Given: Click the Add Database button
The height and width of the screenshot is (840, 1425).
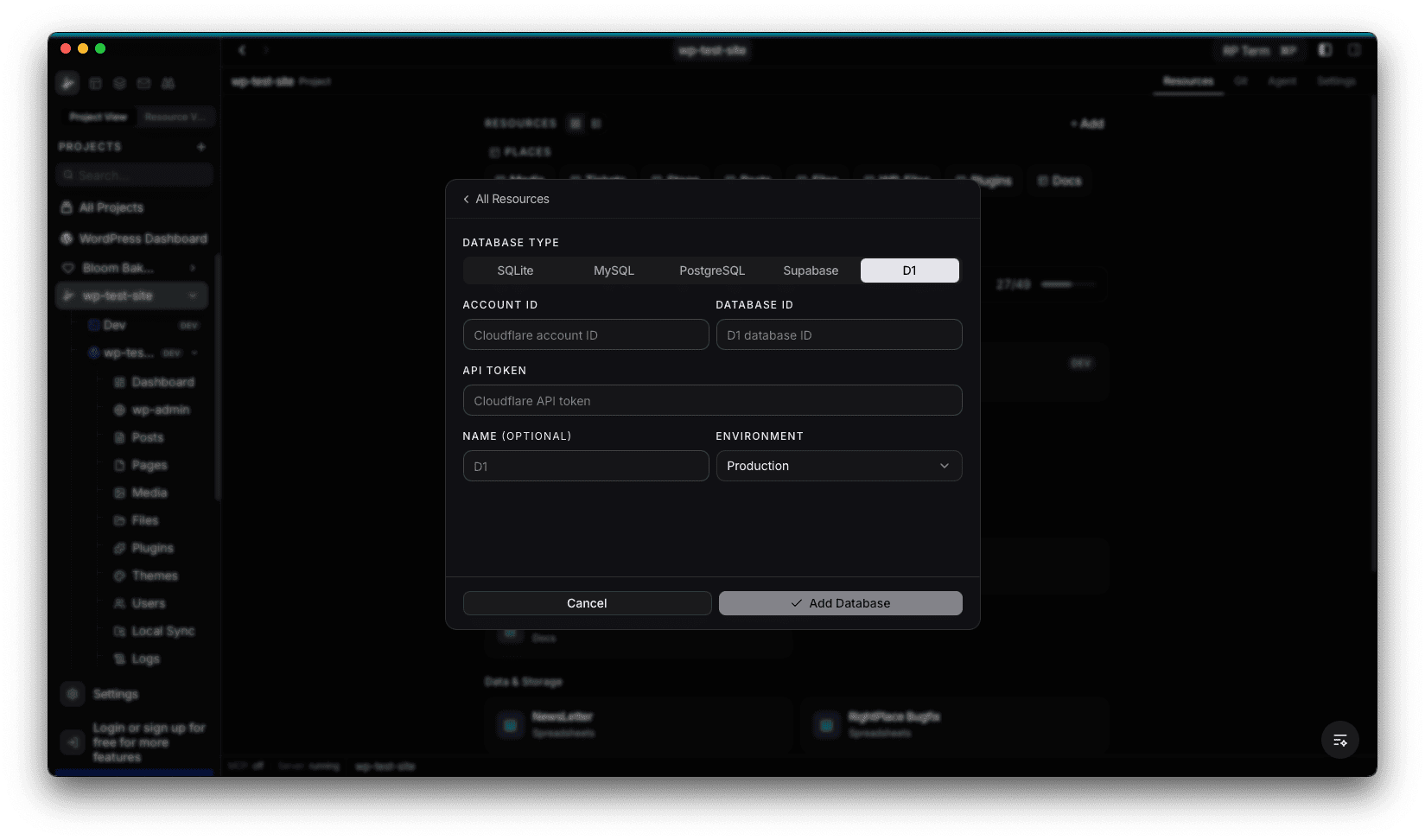Looking at the screenshot, I should (x=839, y=602).
